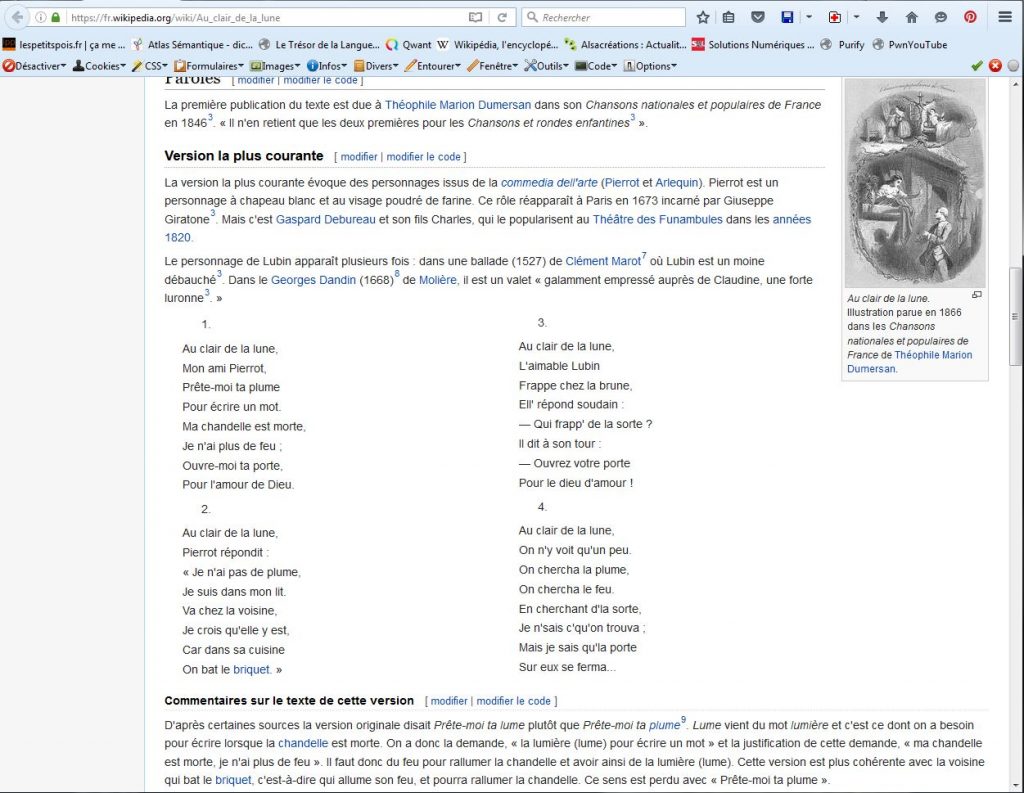
Task: Click the grey circle status icon
Action: (1013, 65)
